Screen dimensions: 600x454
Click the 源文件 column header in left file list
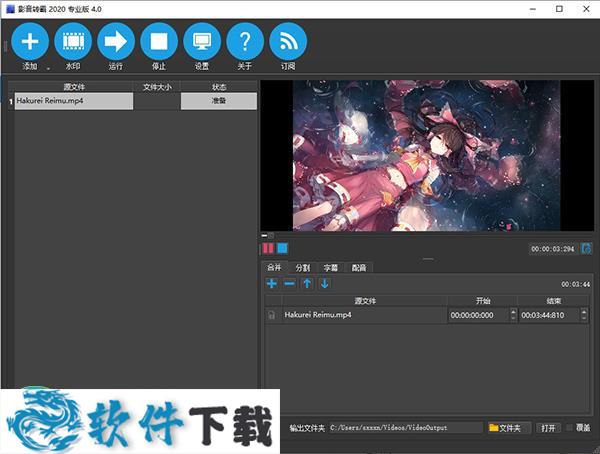point(74,87)
